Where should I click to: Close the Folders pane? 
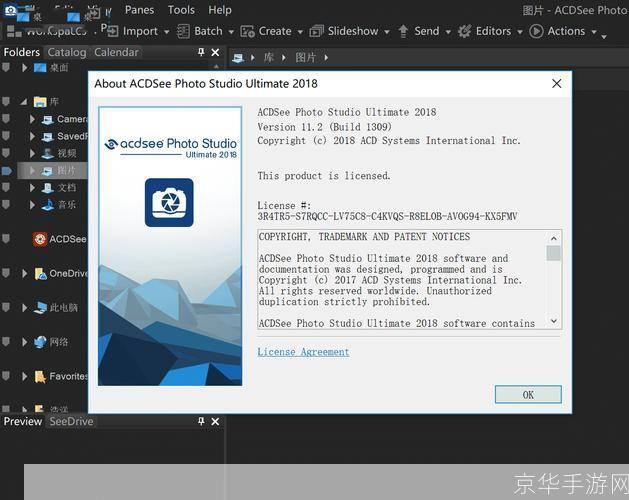click(215, 53)
